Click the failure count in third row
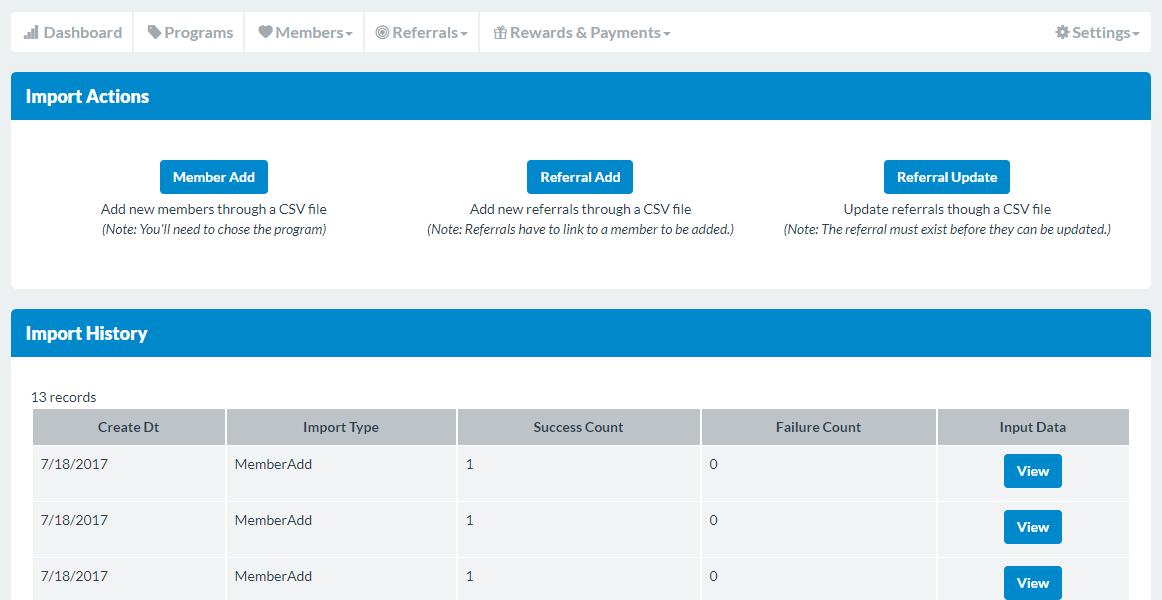The height and width of the screenshot is (600, 1162). [x=714, y=576]
